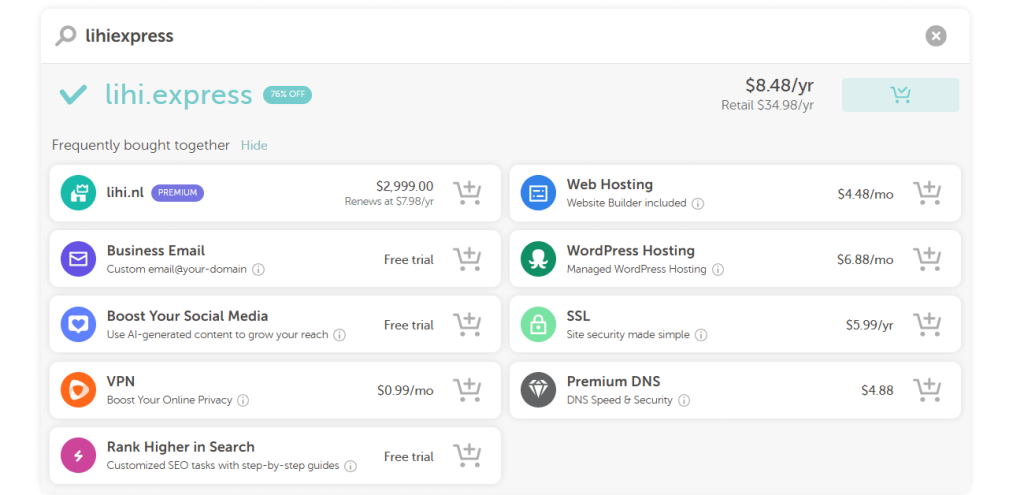
Task: Show info for Managed WordPress Hosting
Action: point(718,270)
